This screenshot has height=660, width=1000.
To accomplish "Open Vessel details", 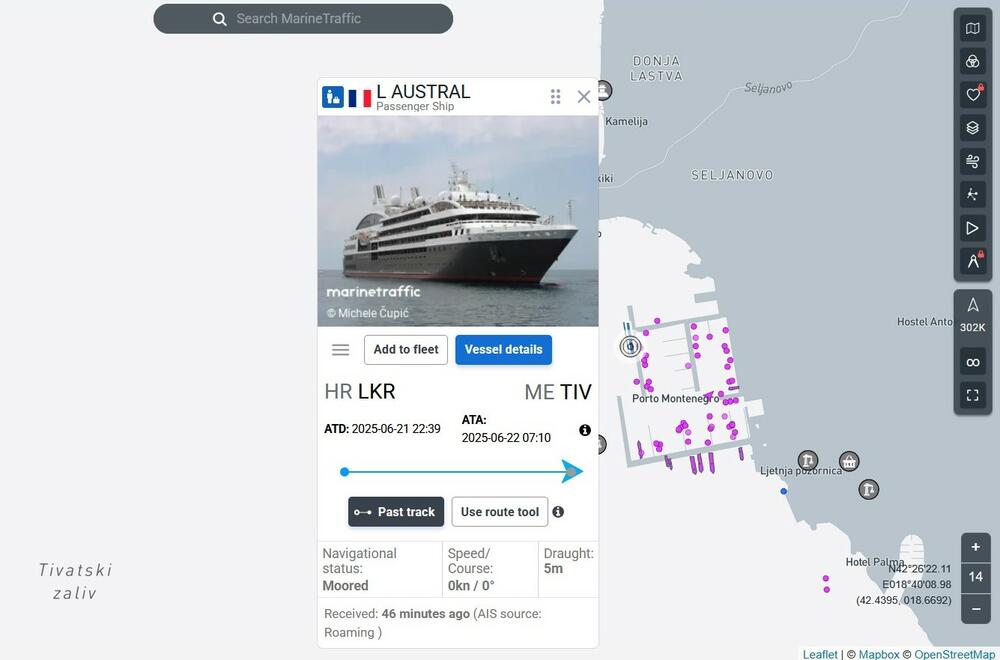I will click(503, 350).
